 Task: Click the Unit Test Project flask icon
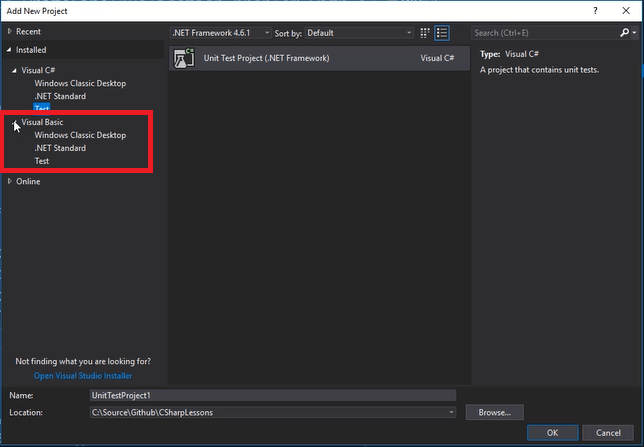pos(184,58)
